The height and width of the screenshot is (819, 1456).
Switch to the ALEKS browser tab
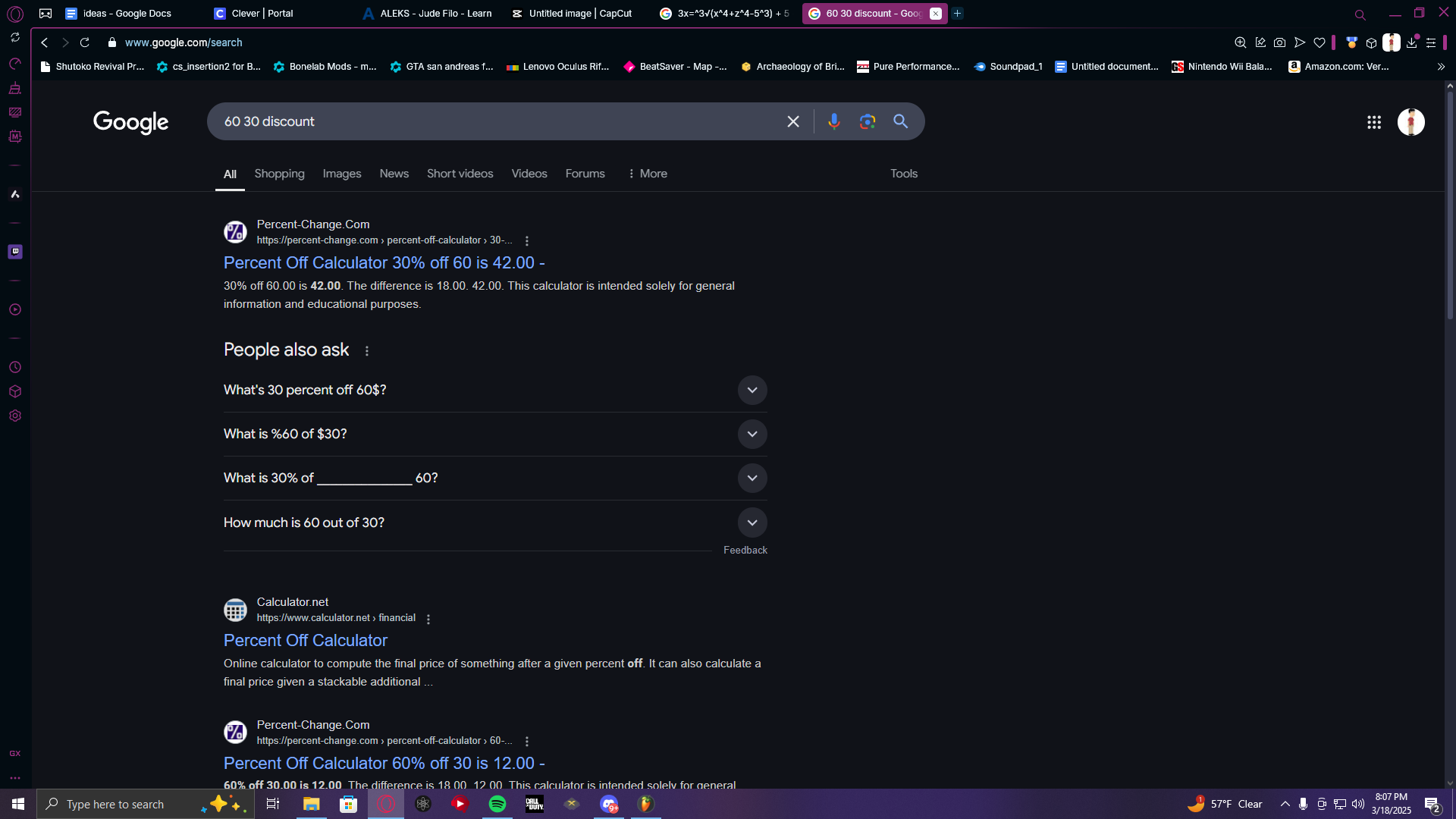tap(428, 14)
